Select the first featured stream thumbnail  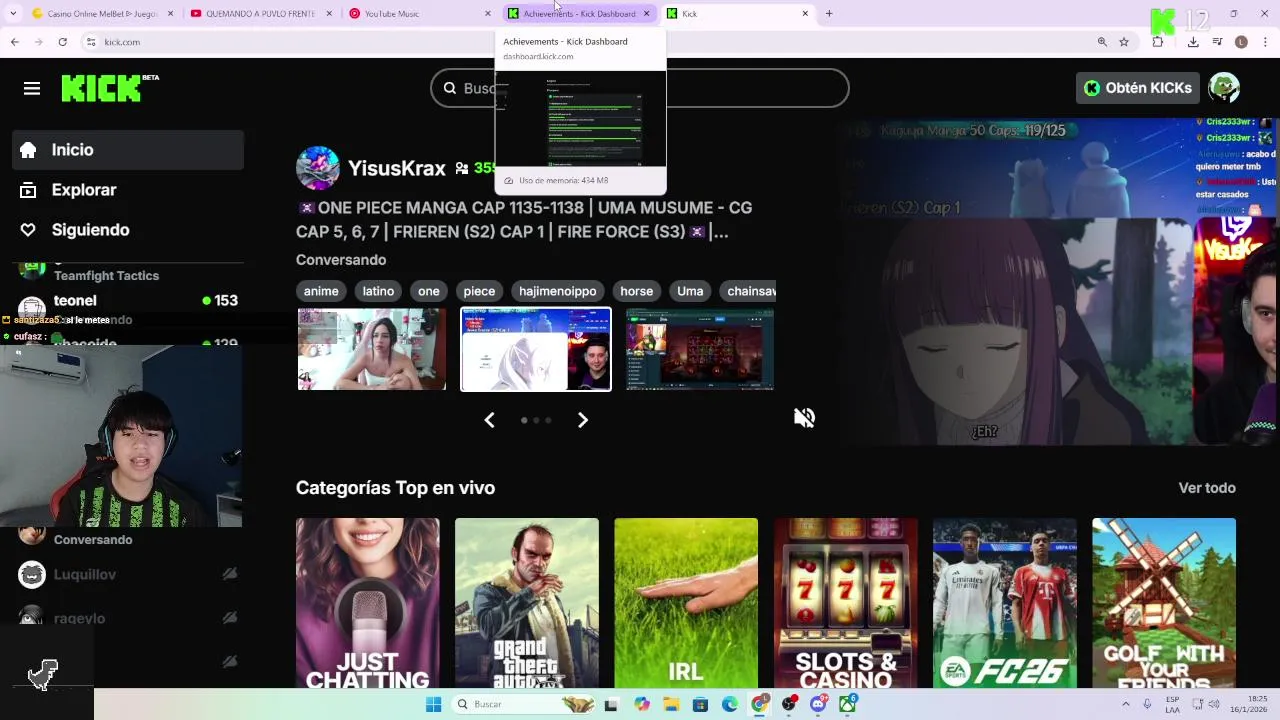pos(372,349)
